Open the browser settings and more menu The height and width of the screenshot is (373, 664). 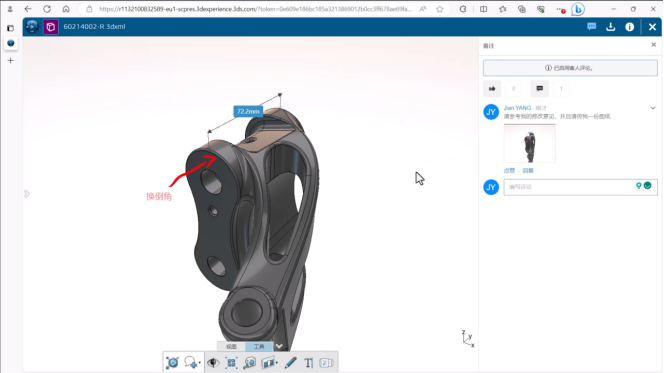point(560,9)
